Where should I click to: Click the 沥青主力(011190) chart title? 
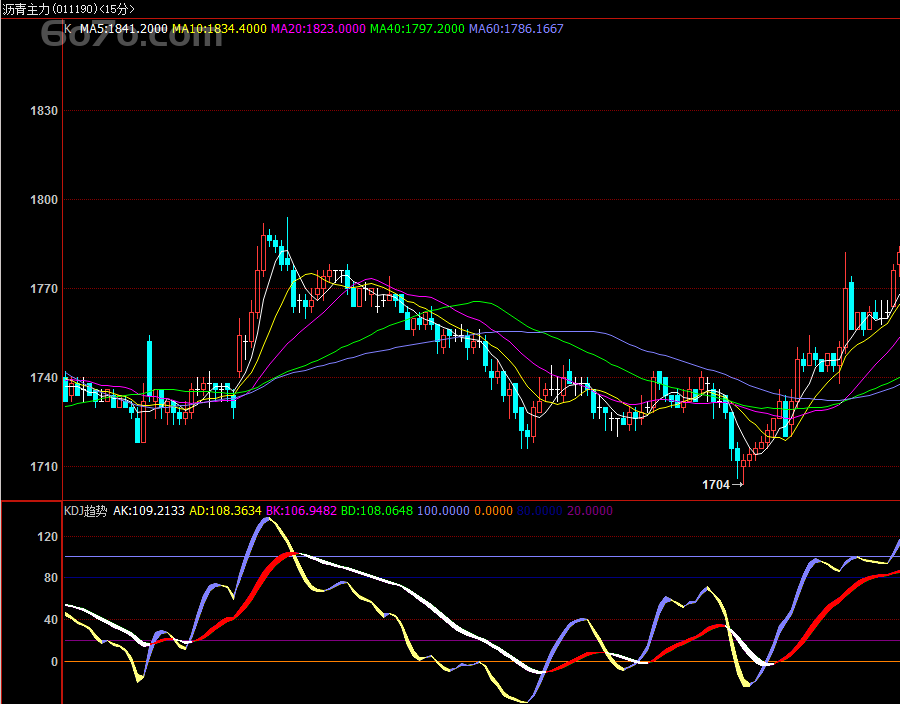click(68, 8)
